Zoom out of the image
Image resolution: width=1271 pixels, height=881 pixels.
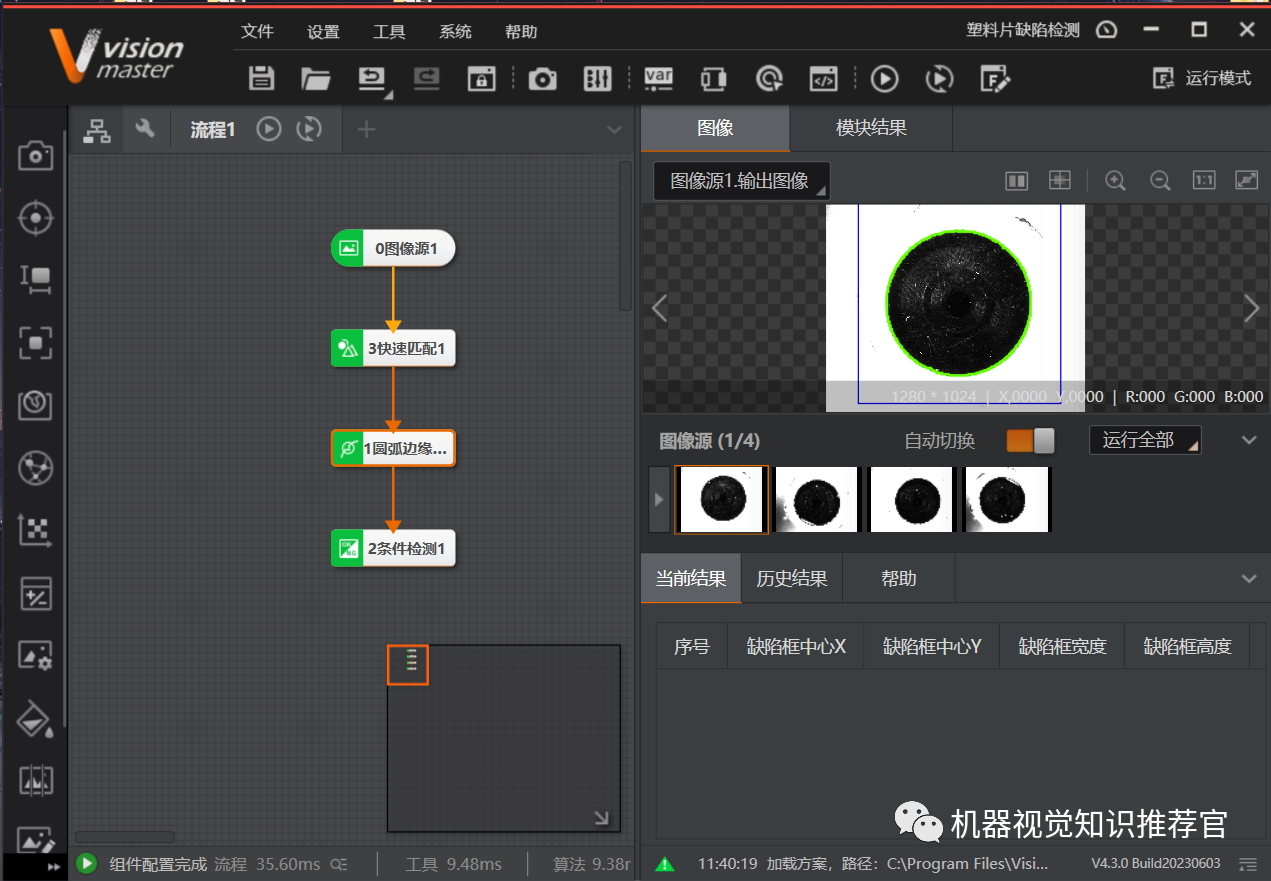coord(1160,181)
